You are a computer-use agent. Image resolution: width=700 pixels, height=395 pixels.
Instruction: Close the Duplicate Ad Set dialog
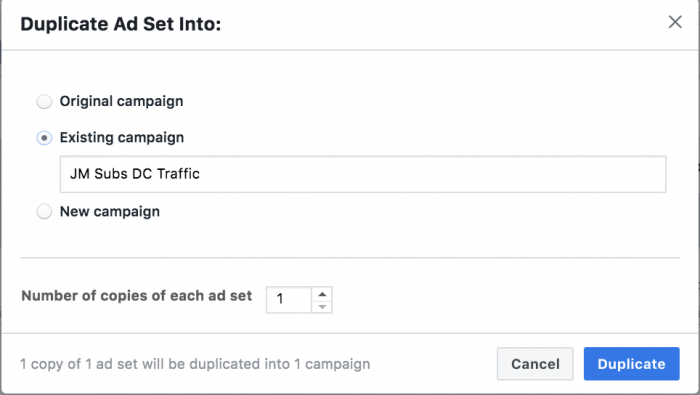pyautogui.click(x=675, y=21)
